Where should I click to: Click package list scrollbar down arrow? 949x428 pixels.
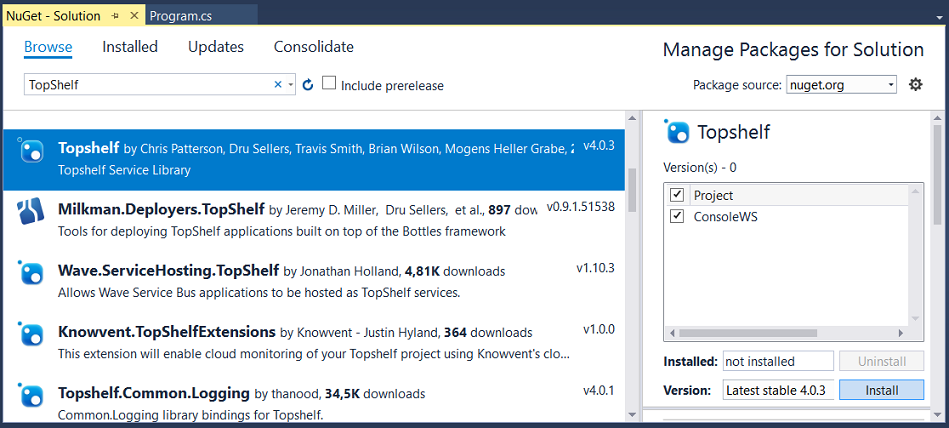point(632,415)
